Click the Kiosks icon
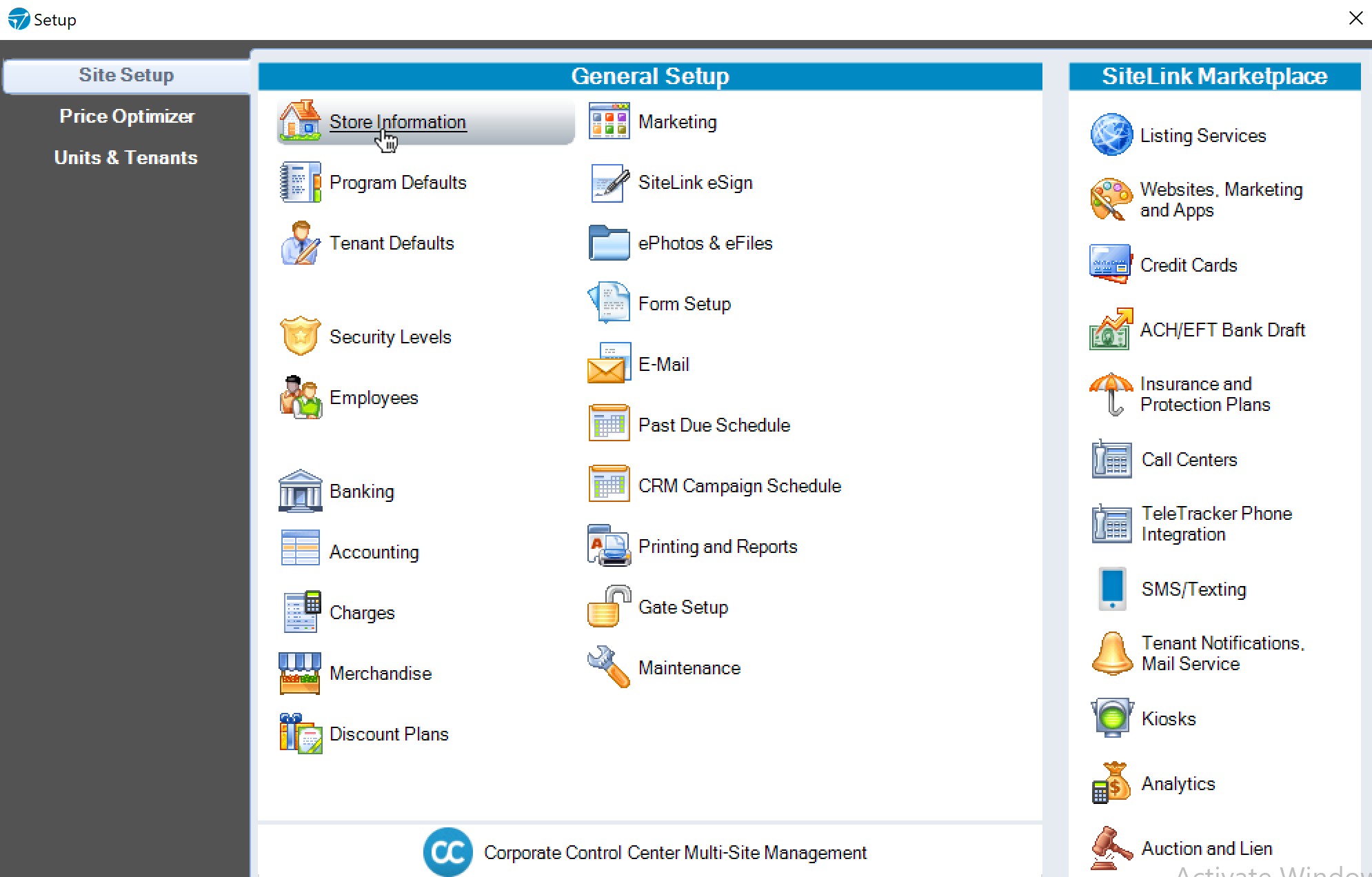 1112,718
